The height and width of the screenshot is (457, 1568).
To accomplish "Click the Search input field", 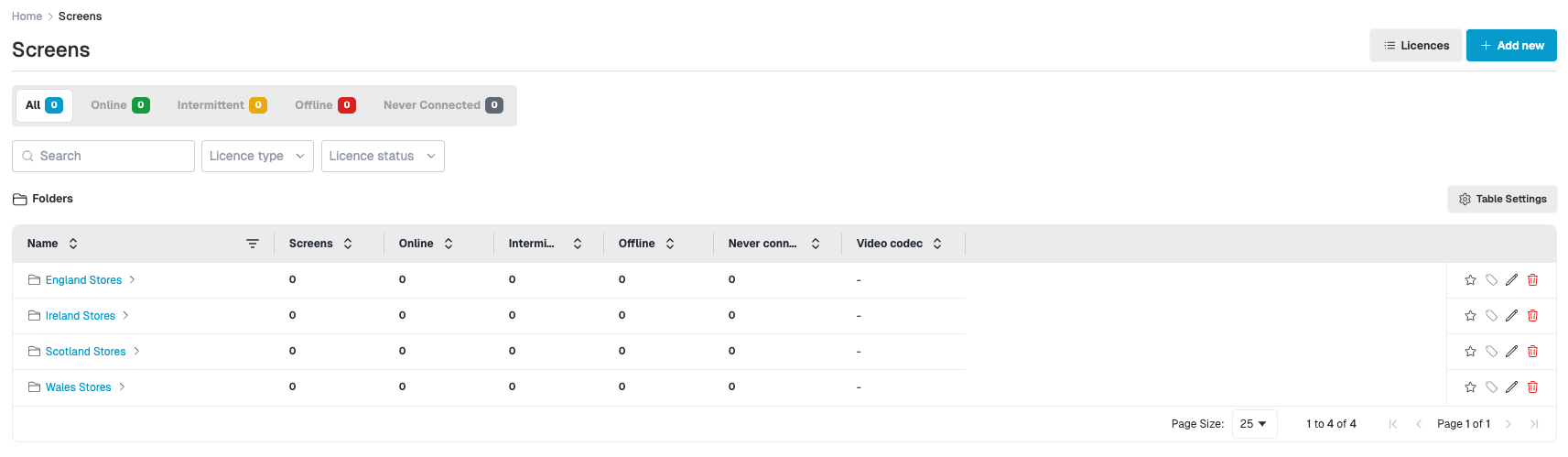I will point(103,156).
